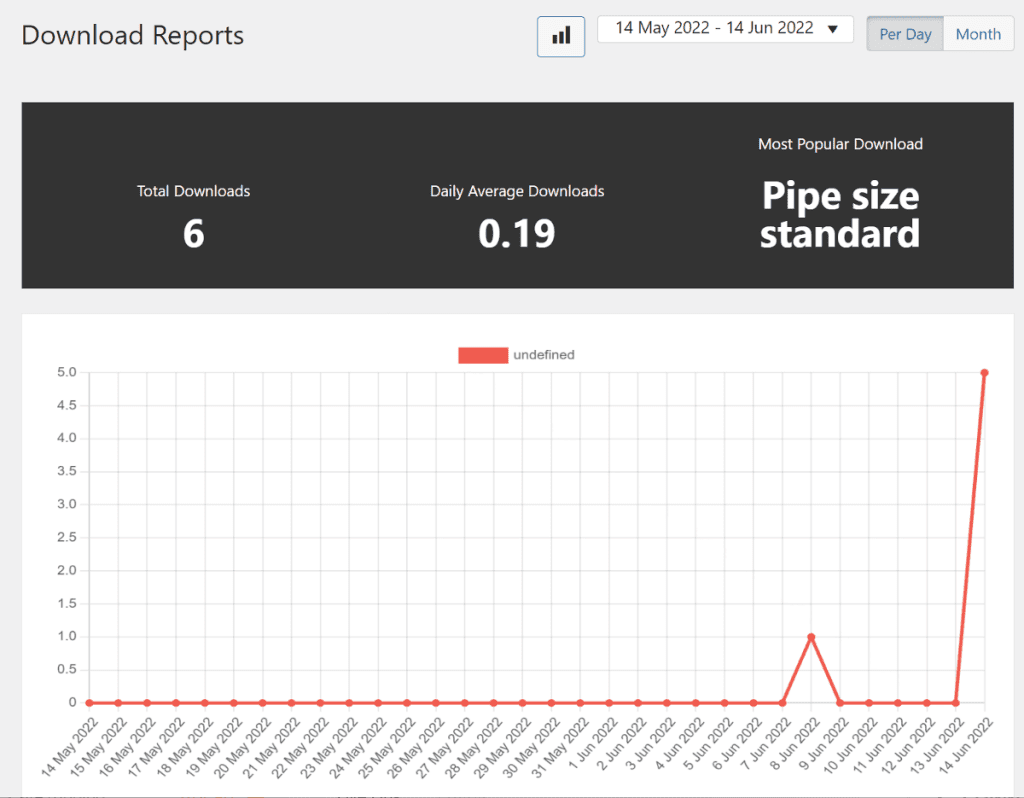Image resolution: width=1024 pixels, height=798 pixels.
Task: Click the 7 Jun 2022 data point
Action: click(x=782, y=703)
